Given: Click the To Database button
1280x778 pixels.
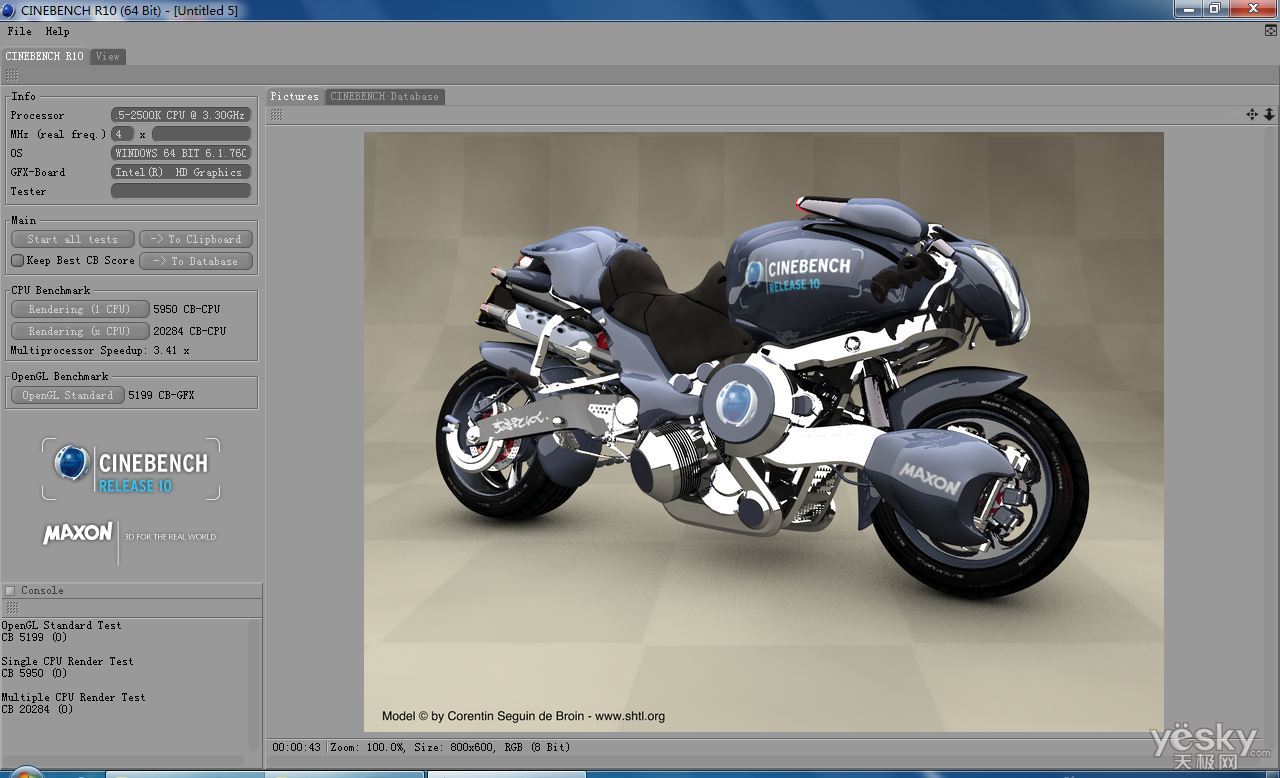Looking at the screenshot, I should 196,261.
